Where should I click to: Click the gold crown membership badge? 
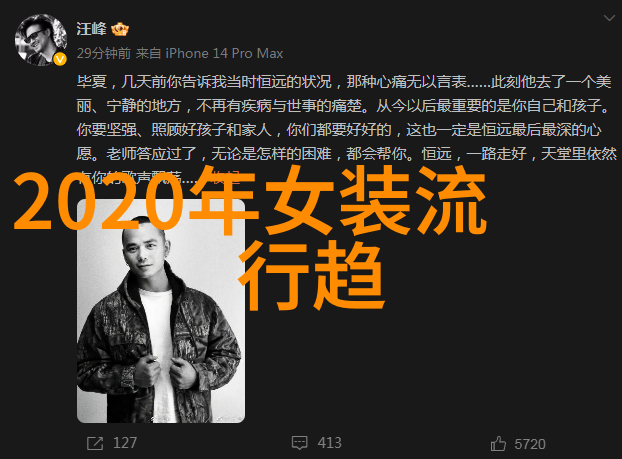[120, 29]
